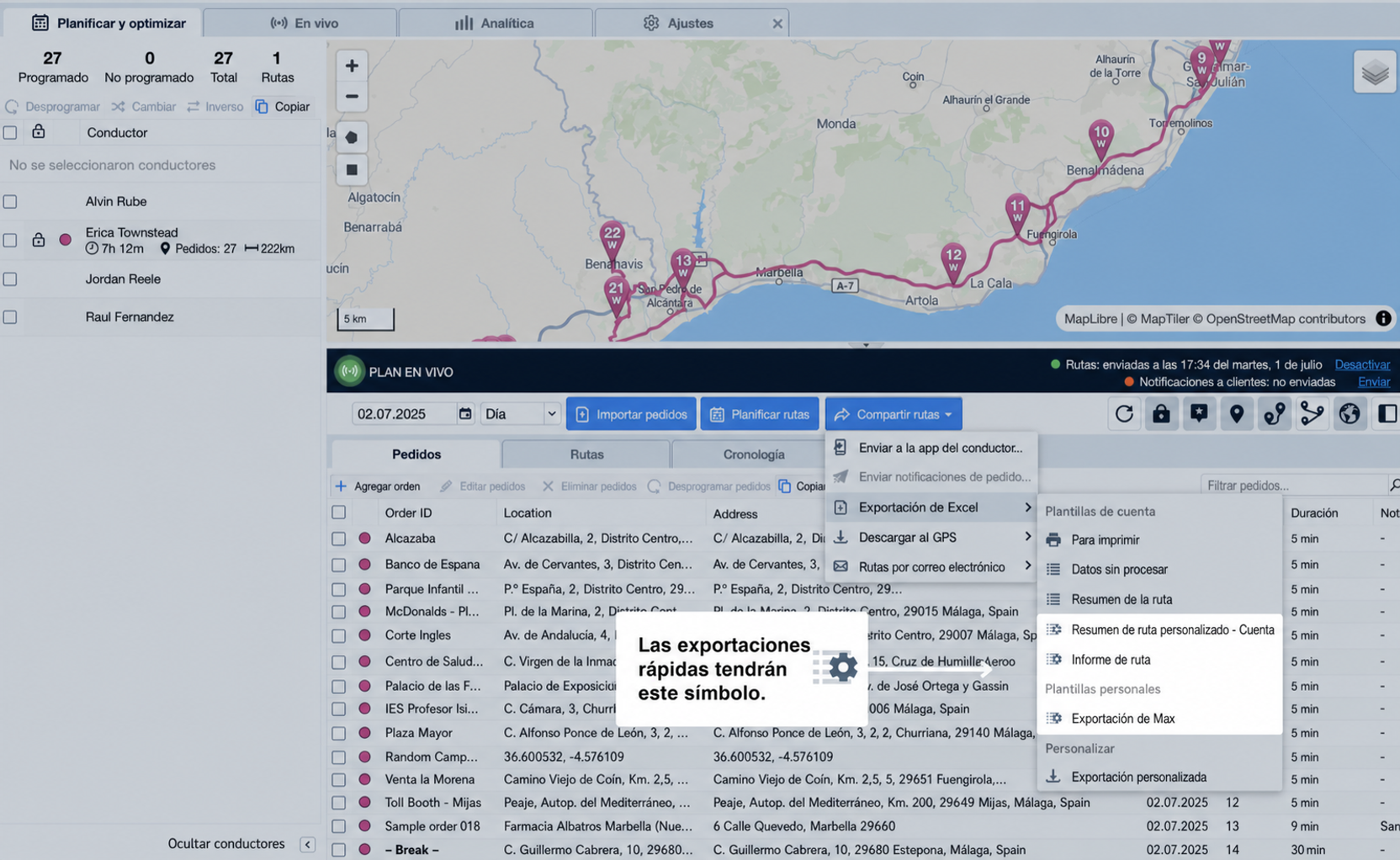The width and height of the screenshot is (1400, 860).
Task: Click map marker number 11
Action: (x=1018, y=213)
